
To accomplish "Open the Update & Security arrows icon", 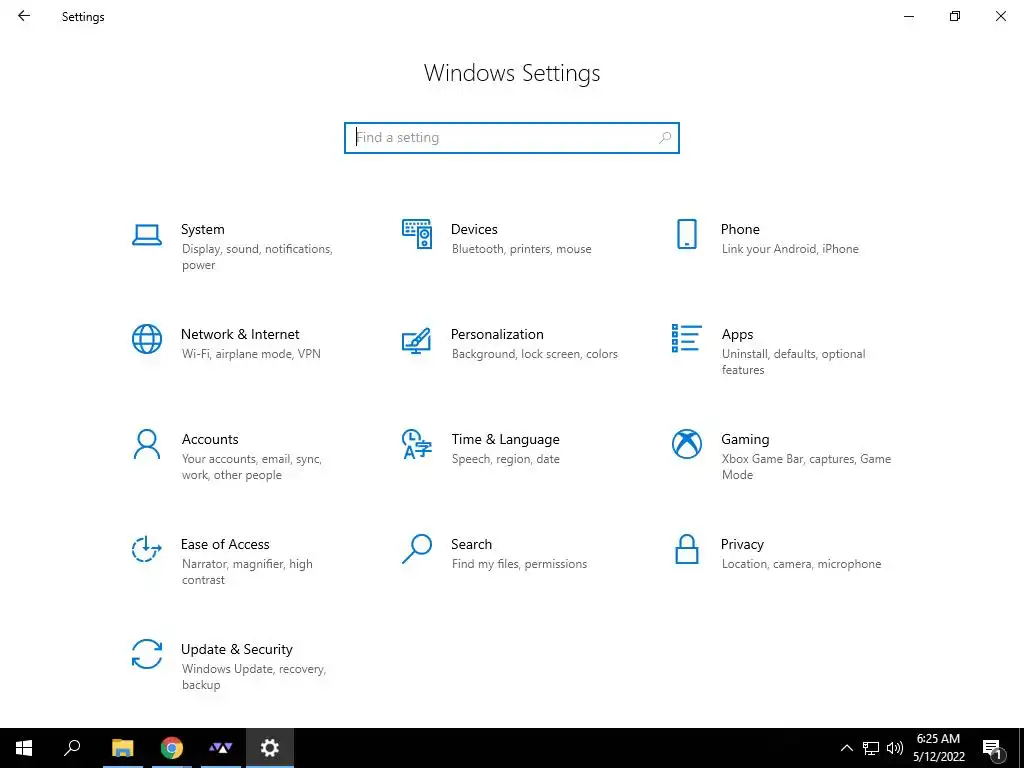I will point(147,654).
